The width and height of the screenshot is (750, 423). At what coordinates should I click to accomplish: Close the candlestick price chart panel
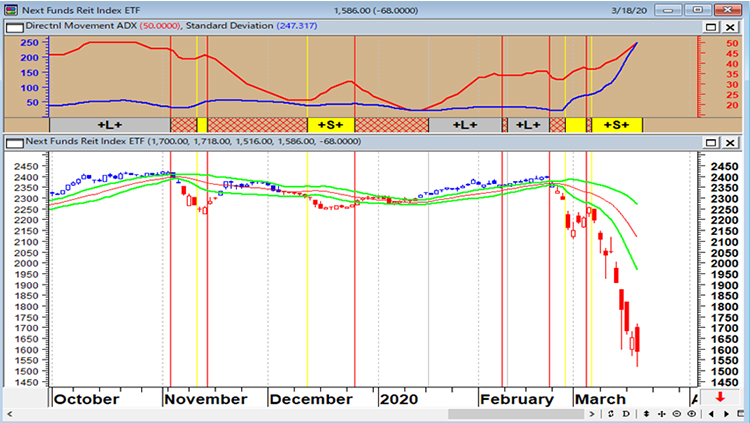click(x=731, y=142)
